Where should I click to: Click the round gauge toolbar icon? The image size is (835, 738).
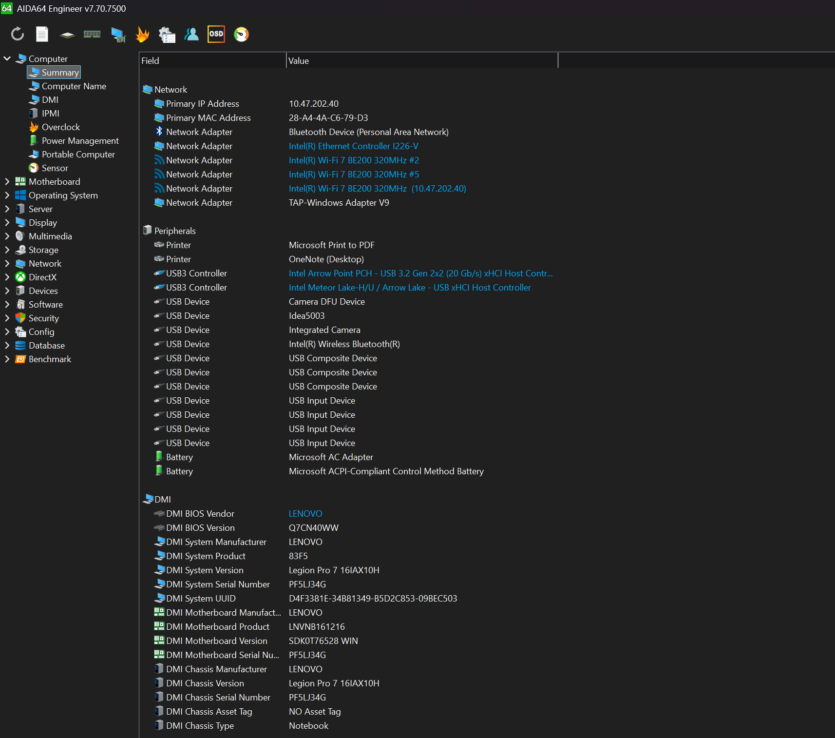click(x=241, y=35)
